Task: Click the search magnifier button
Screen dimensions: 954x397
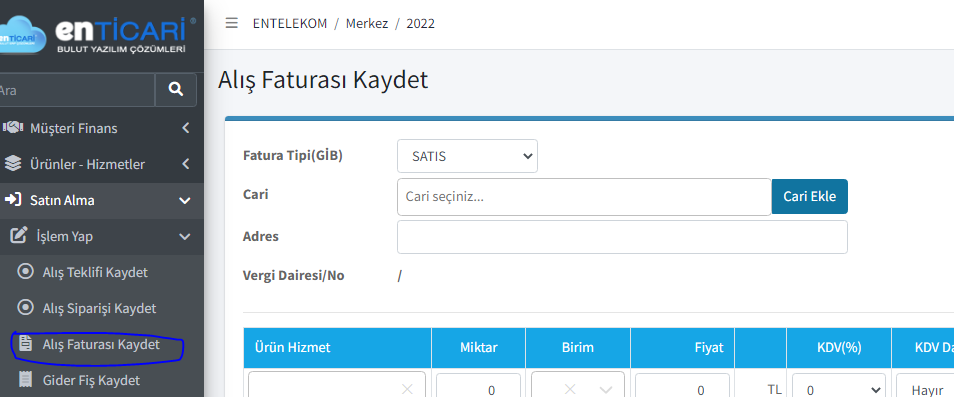Action: coord(176,90)
